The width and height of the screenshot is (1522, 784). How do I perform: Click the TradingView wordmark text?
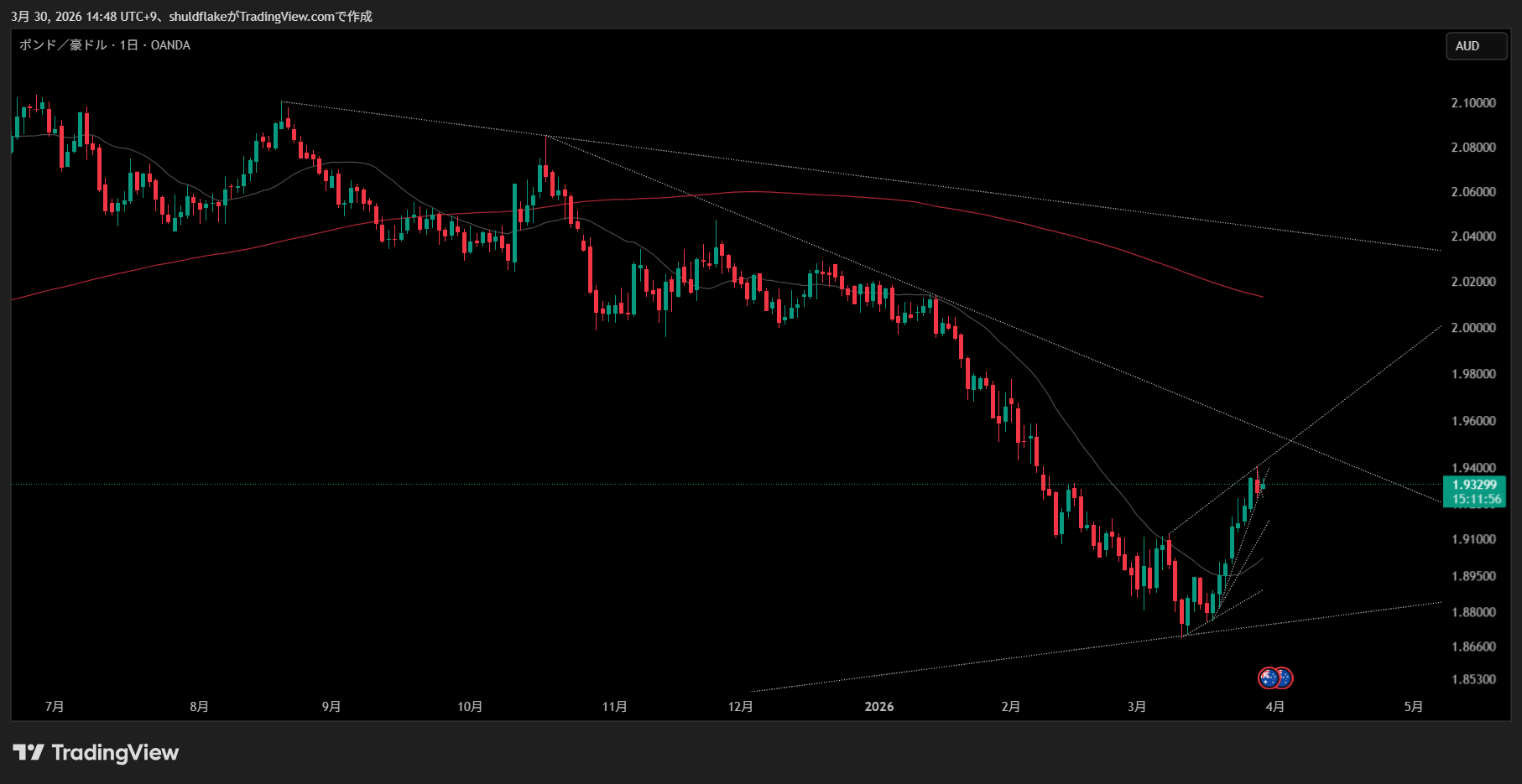115,752
